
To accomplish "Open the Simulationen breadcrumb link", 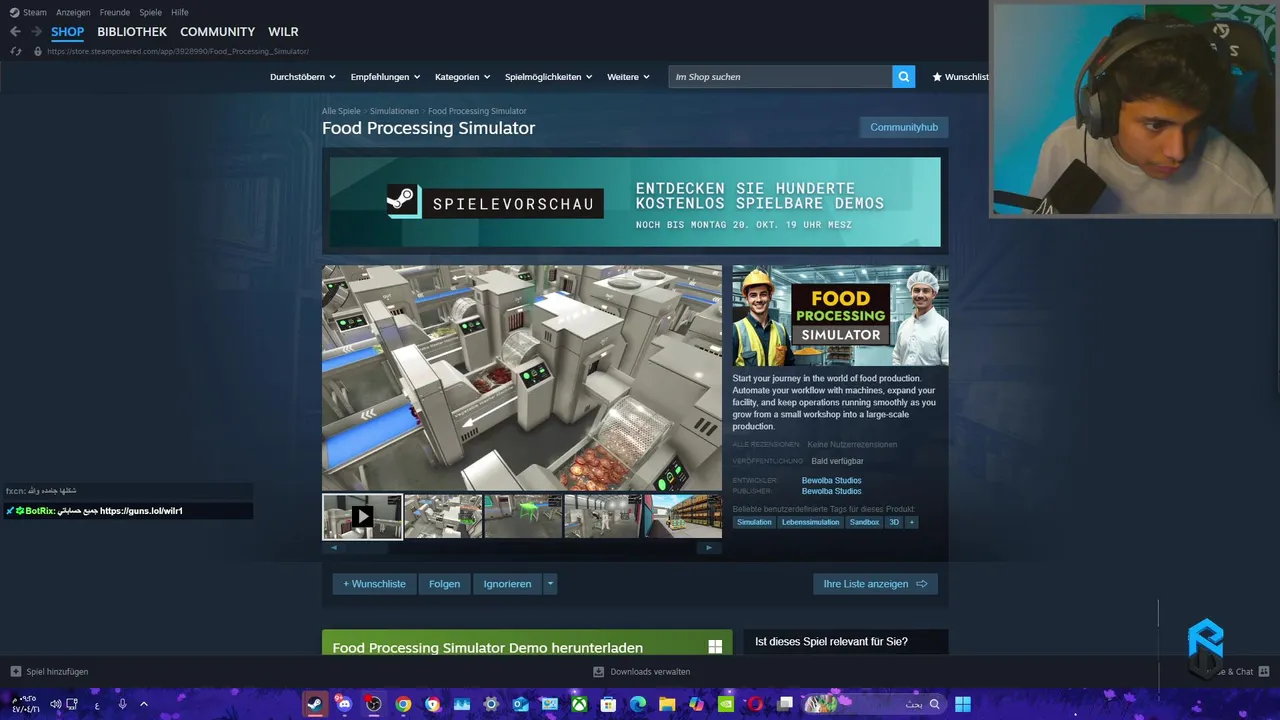I will coord(394,111).
